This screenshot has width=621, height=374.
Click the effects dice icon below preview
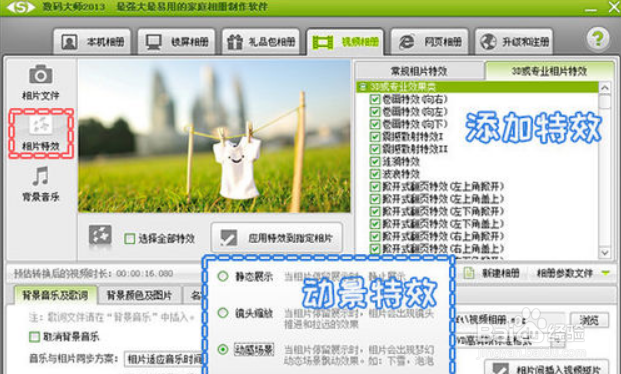pyautogui.click(x=100, y=235)
